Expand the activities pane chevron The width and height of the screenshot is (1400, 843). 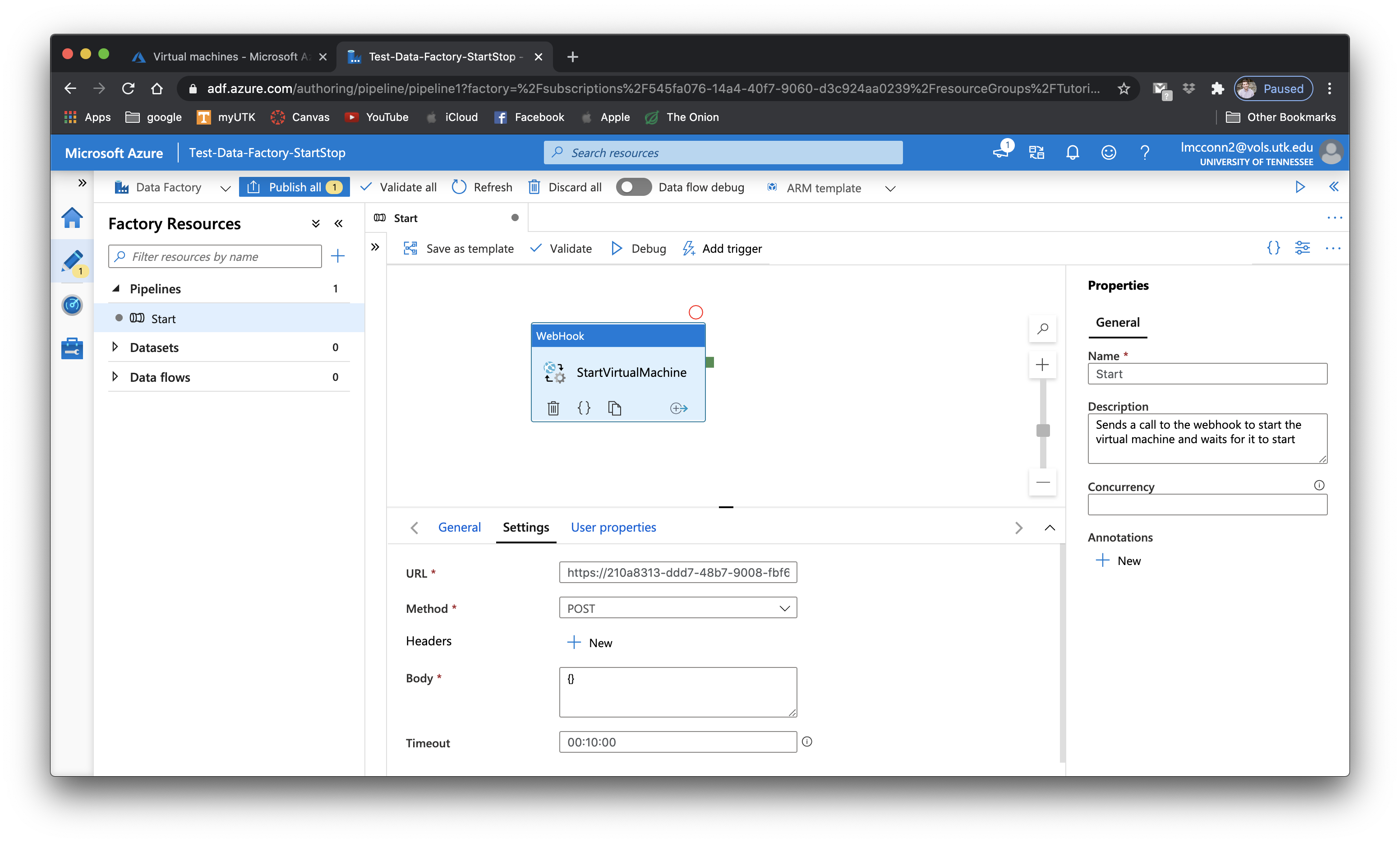(375, 247)
